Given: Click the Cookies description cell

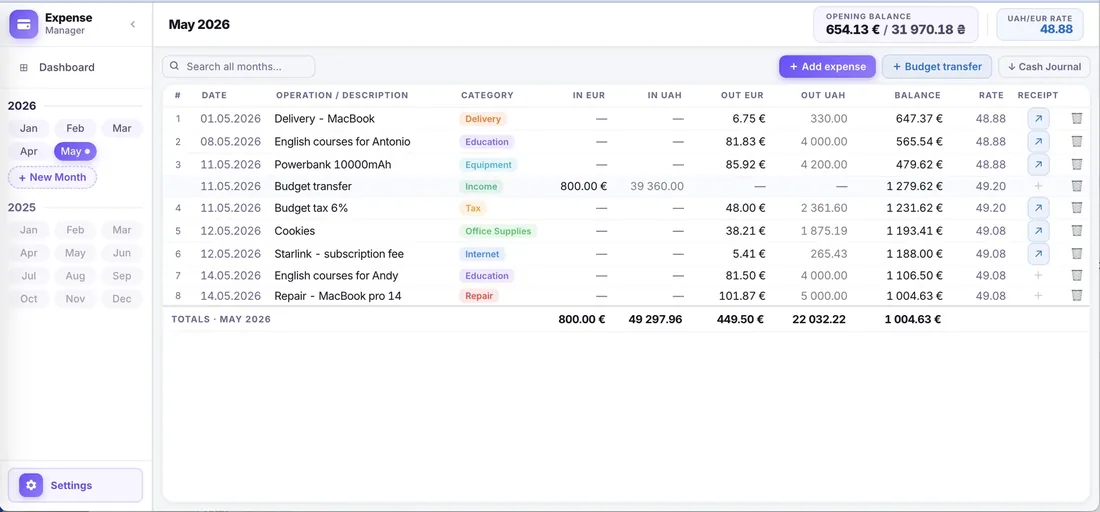Looking at the screenshot, I should coord(295,231).
